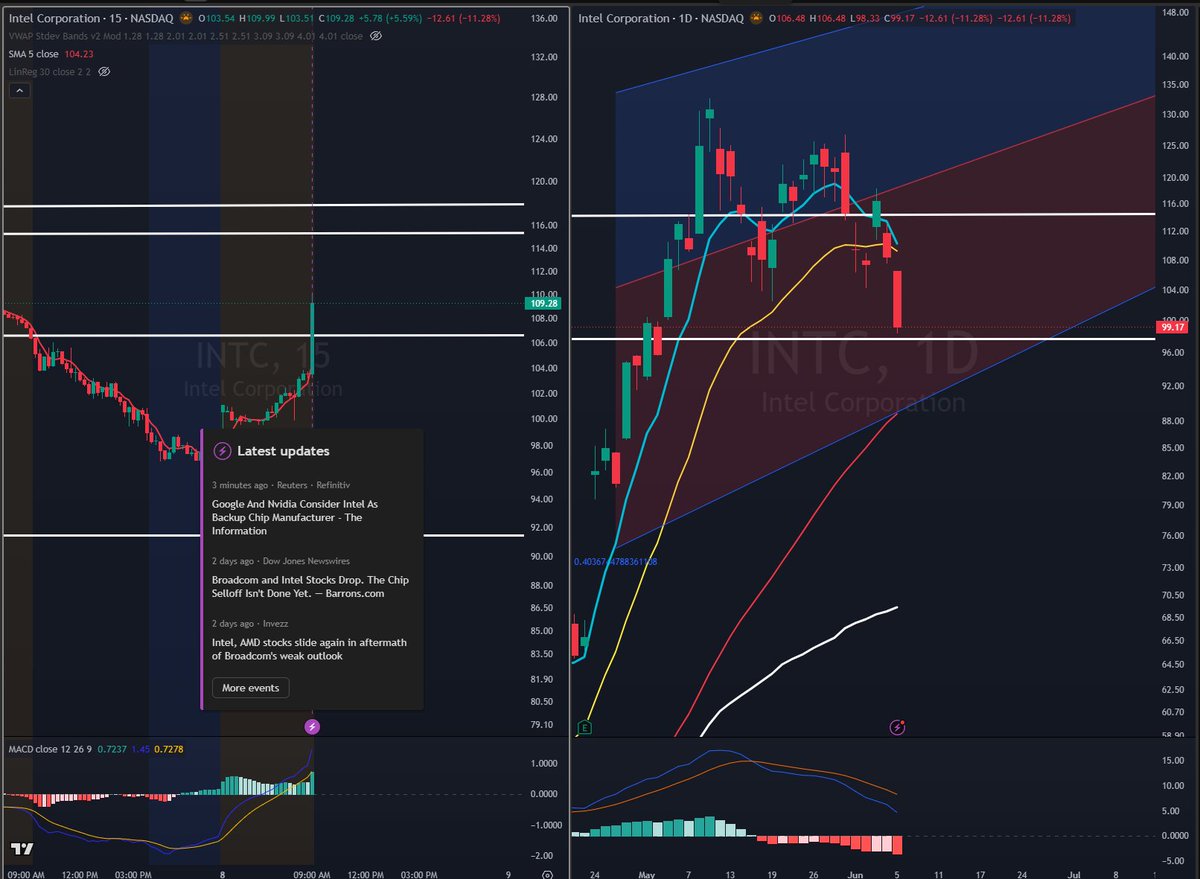This screenshot has width=1200, height=879.
Task: Open the Google and Nvidia Consider Intel headline
Action: (x=295, y=518)
